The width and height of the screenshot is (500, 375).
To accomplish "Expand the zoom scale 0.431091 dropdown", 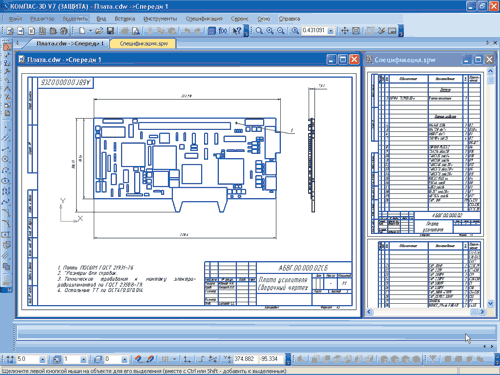I will coord(331,31).
